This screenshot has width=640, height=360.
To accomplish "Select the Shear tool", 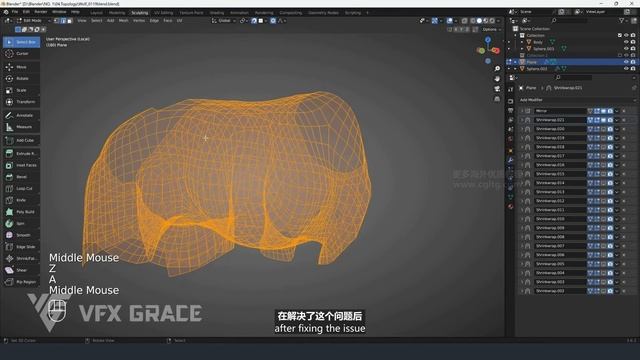I will 22,270.
